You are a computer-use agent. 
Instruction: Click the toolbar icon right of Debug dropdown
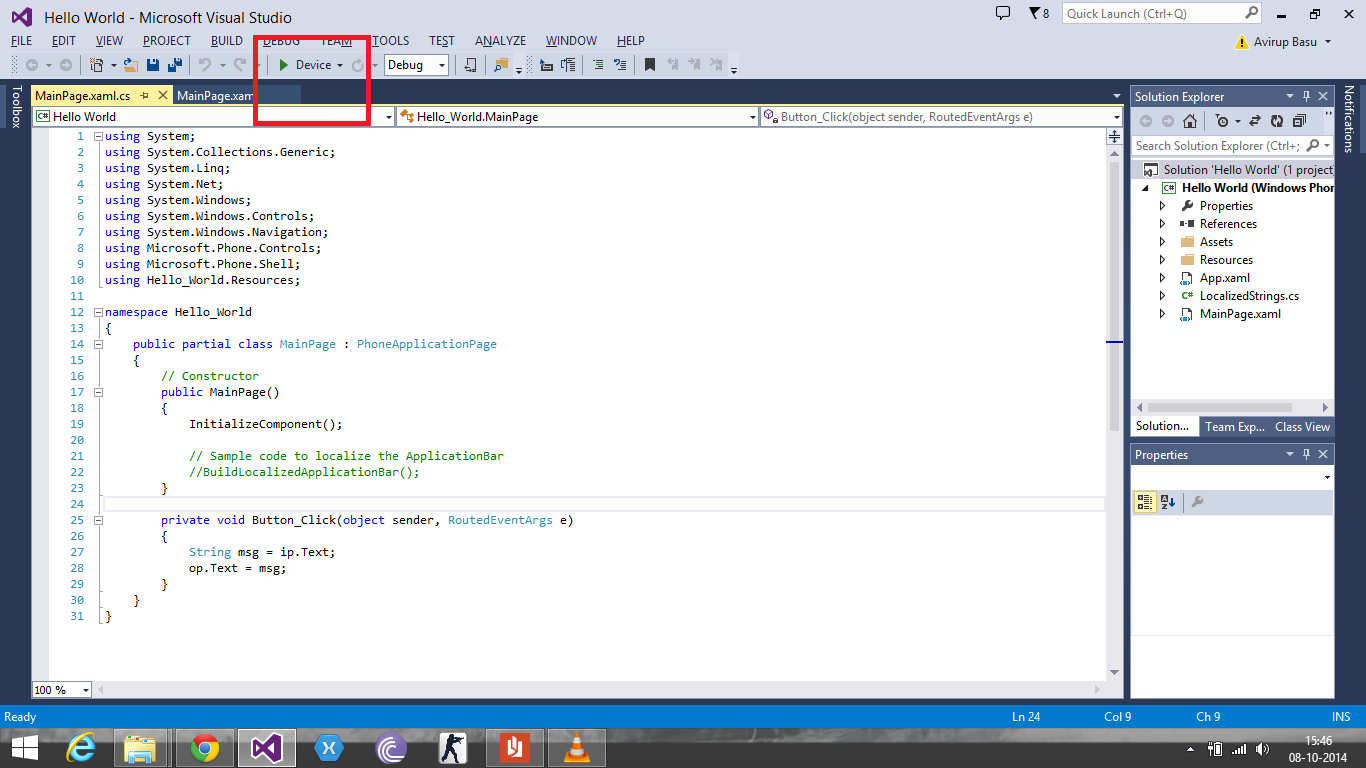point(470,65)
